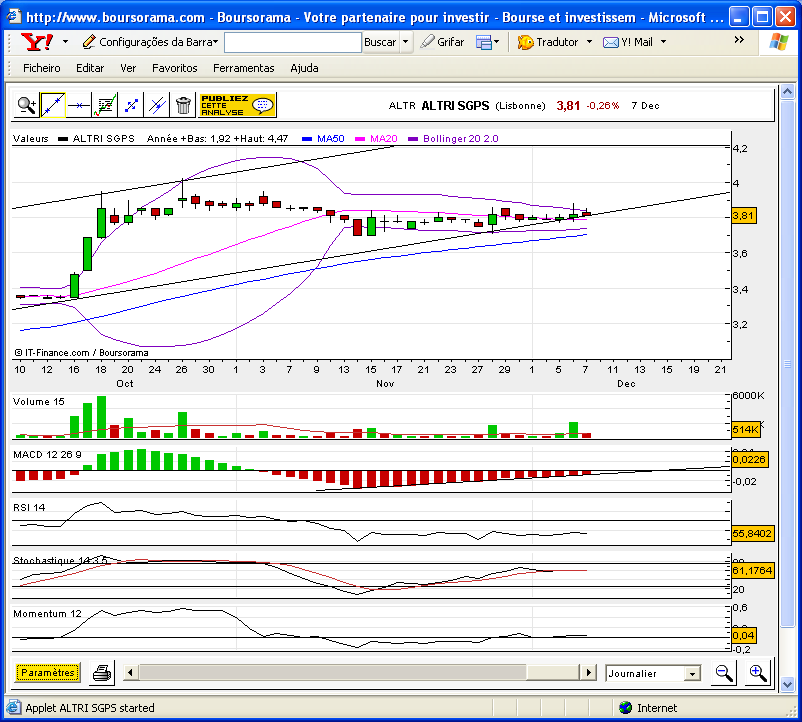This screenshot has height=722, width=802.
Task: Click the Internet Explorer page icon in title bar
Action: (x=13, y=16)
